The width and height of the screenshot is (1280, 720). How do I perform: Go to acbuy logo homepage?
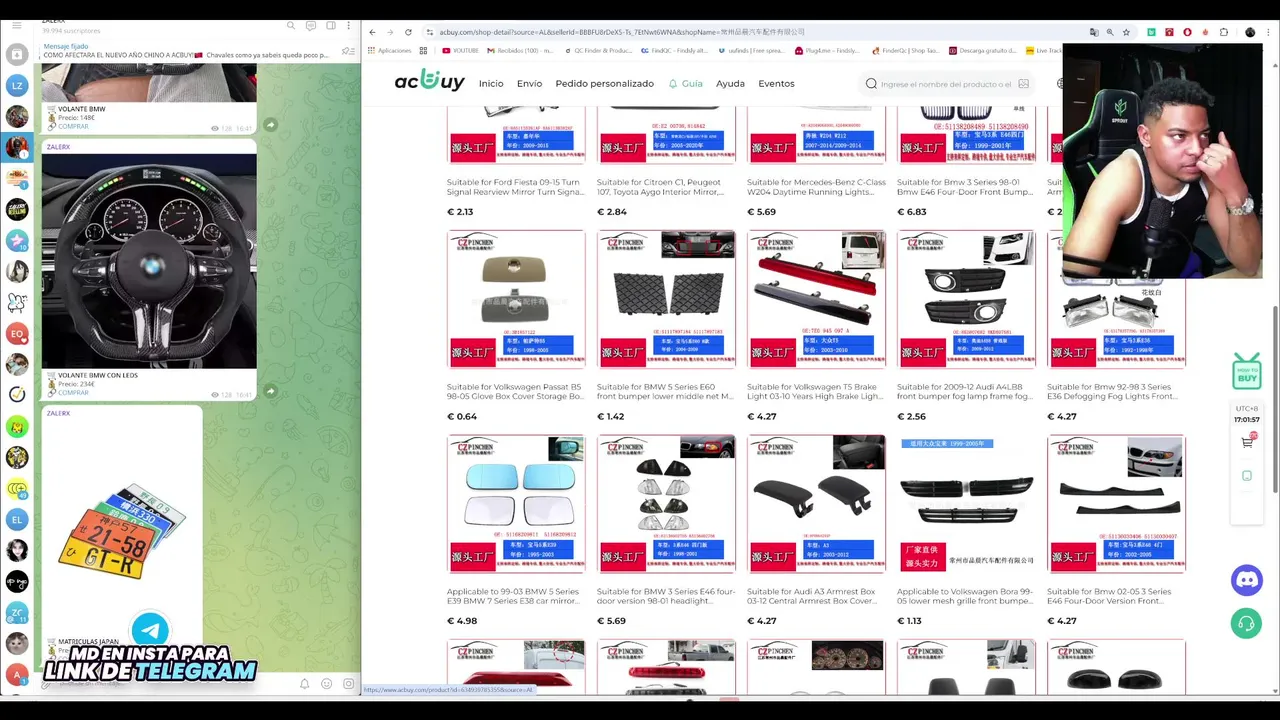click(429, 81)
